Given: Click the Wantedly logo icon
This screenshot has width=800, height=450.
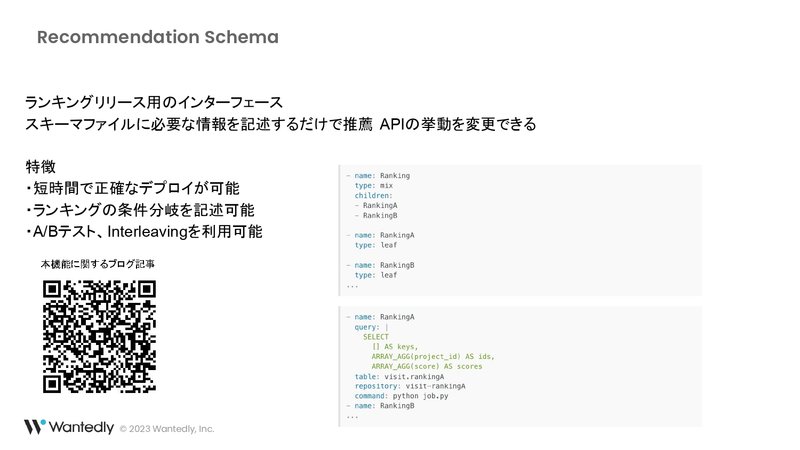Looking at the screenshot, I should pos(35,427).
